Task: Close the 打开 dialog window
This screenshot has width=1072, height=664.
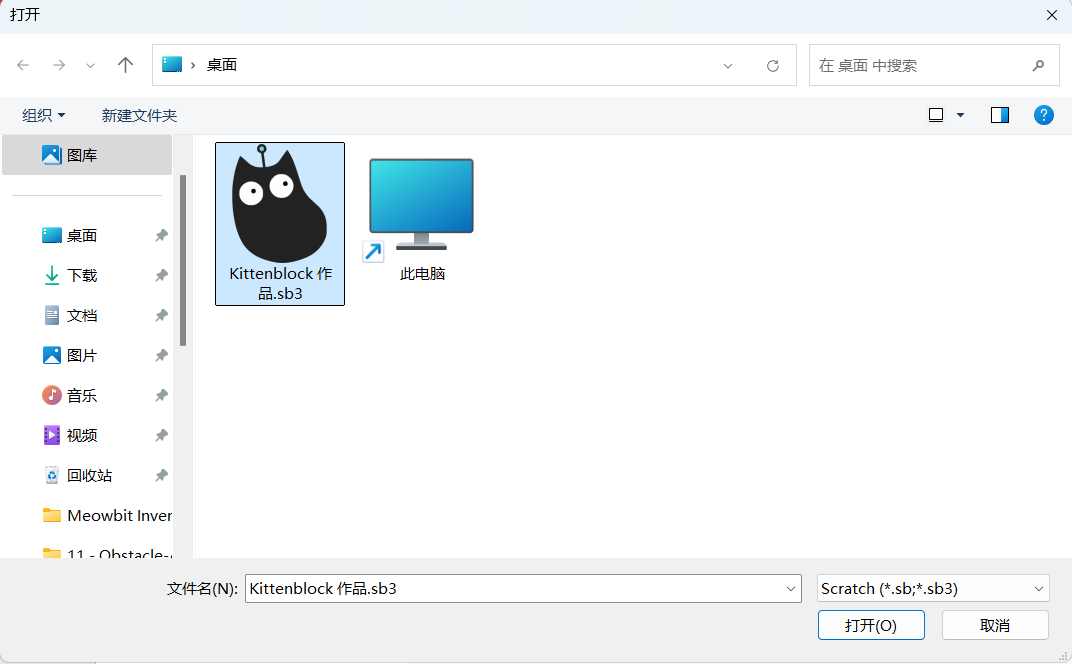Action: click(1051, 15)
